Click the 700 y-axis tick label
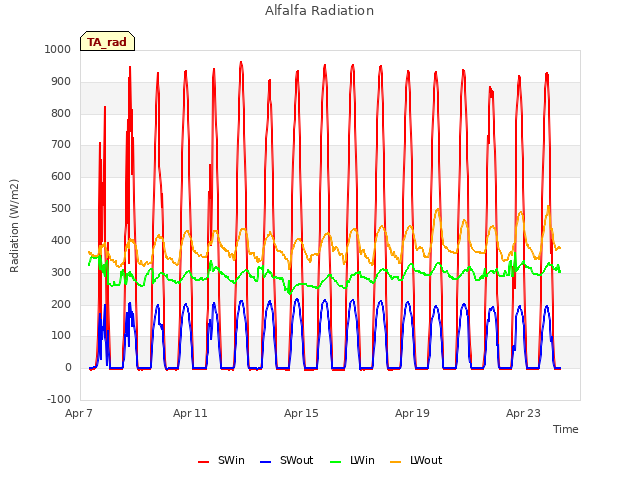640x480 pixels. pyautogui.click(x=61, y=144)
